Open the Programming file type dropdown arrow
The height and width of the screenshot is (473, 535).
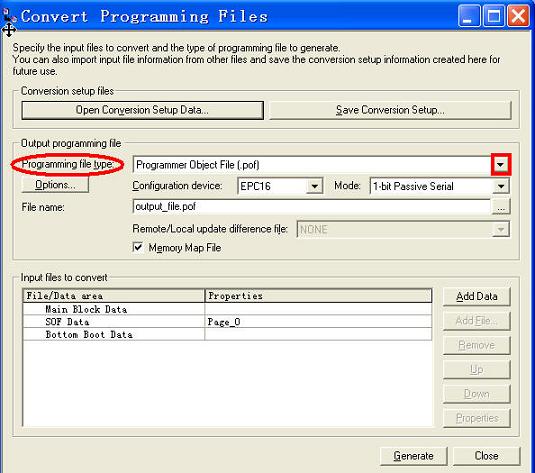(500, 165)
